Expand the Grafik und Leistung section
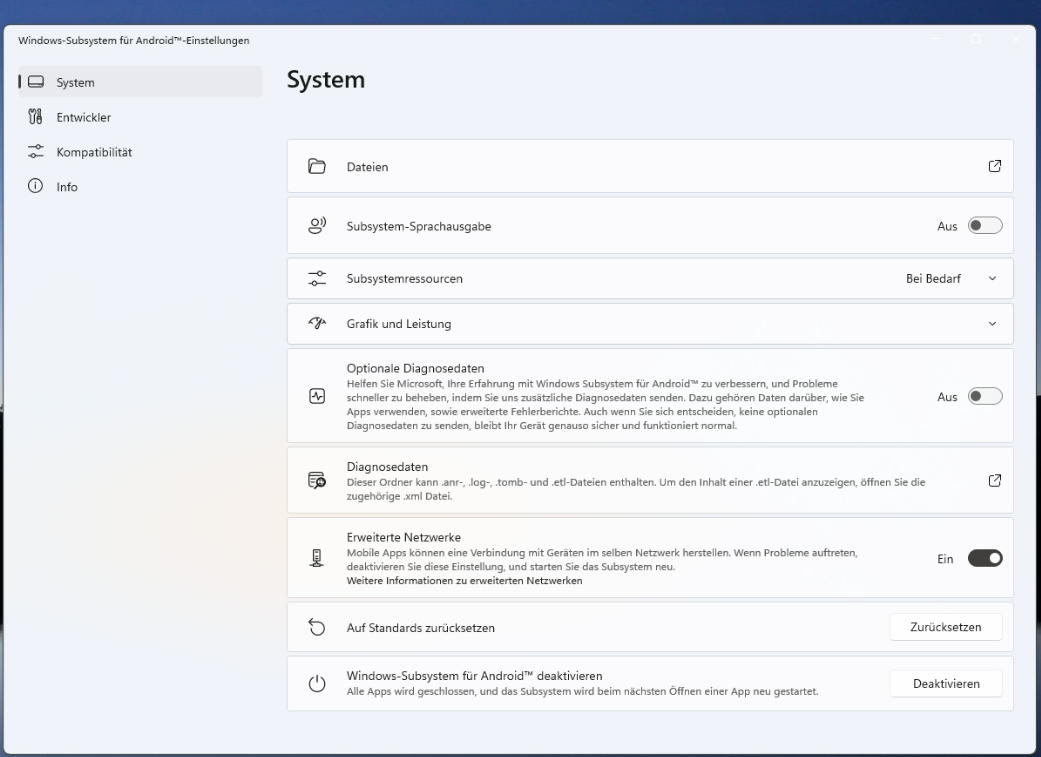 point(992,324)
